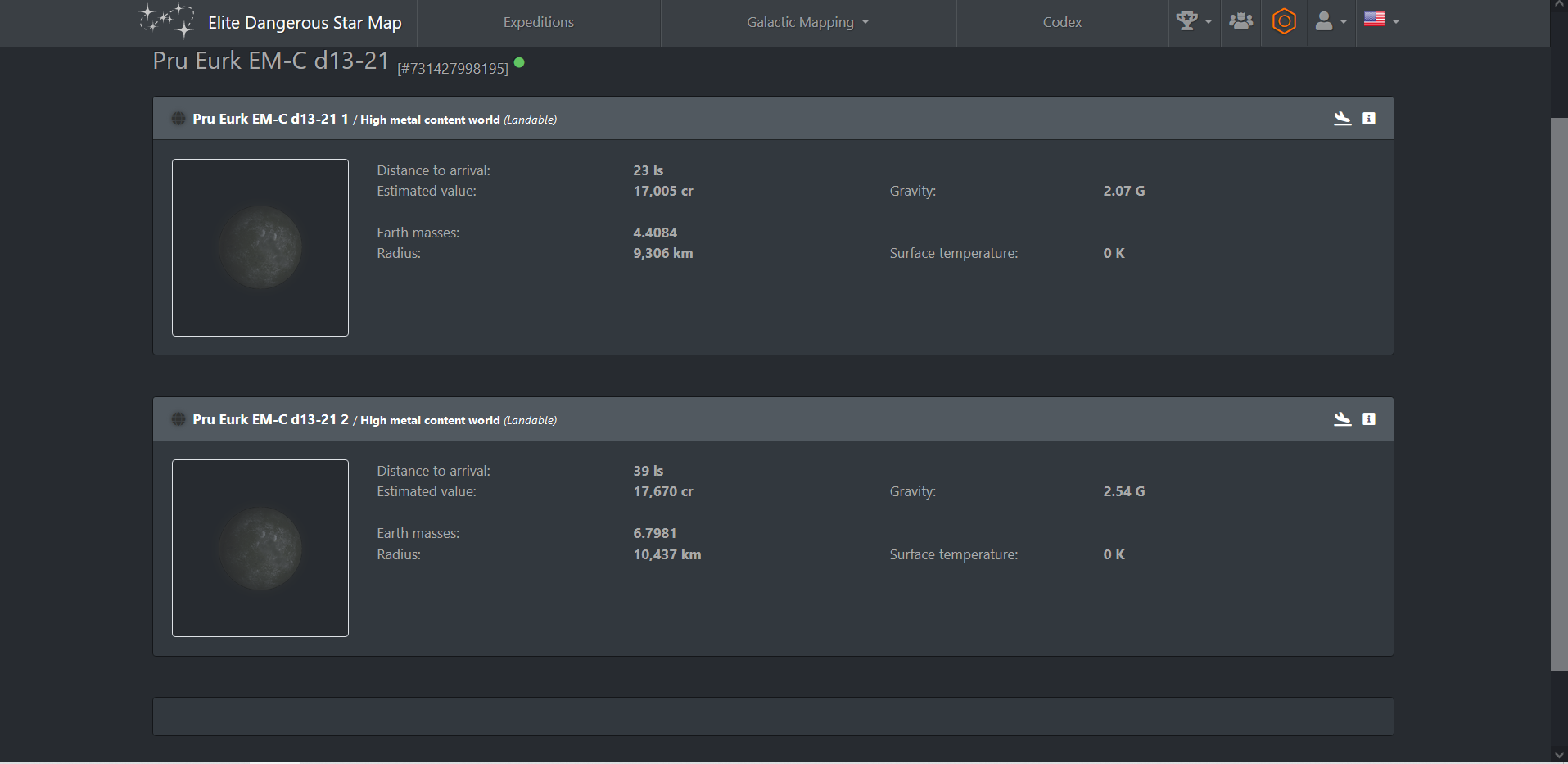Open the Elite Dangerous Star Map home logo

coord(271,22)
